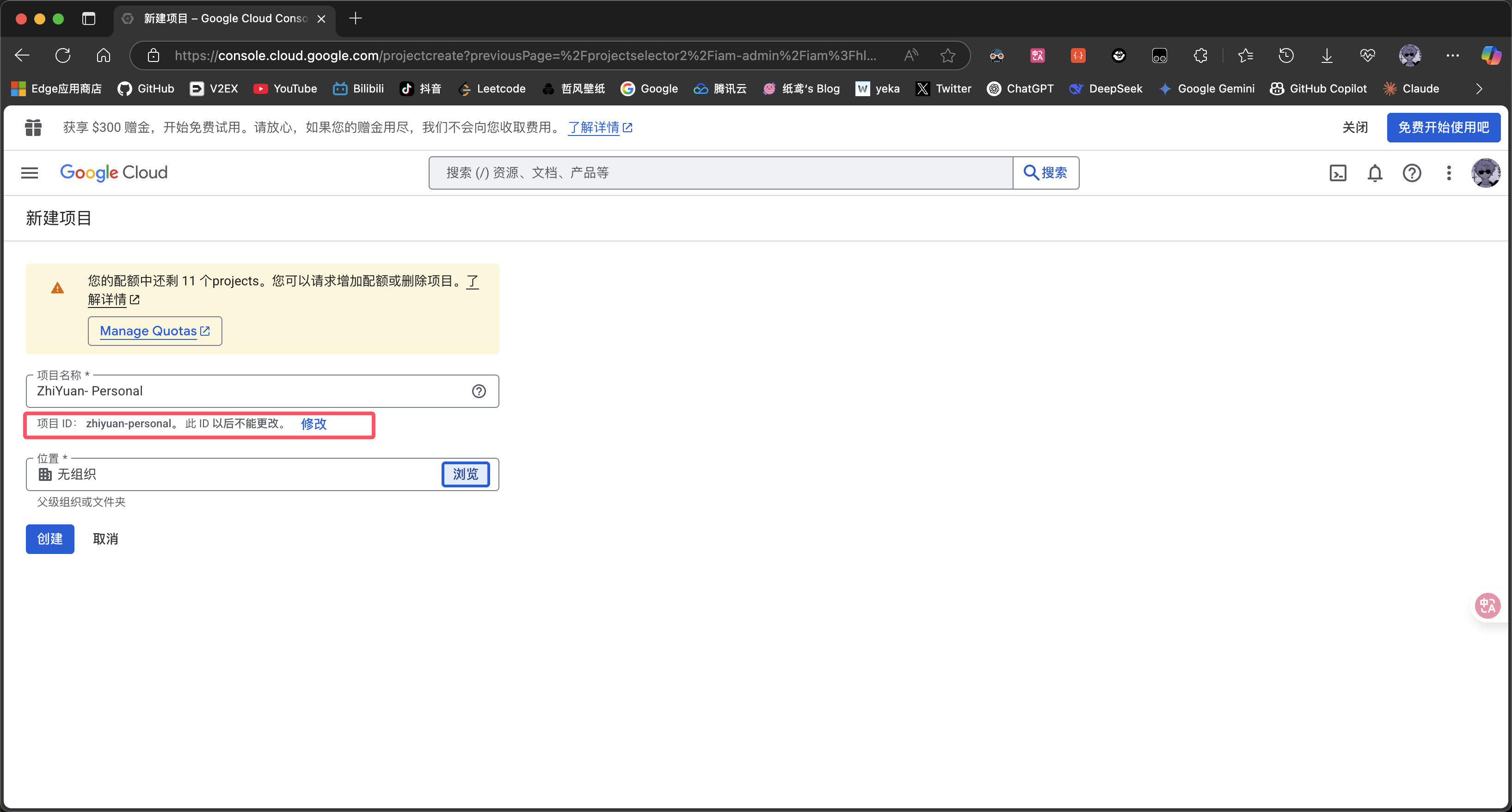Click the browser extensions puzzle icon

point(1200,56)
